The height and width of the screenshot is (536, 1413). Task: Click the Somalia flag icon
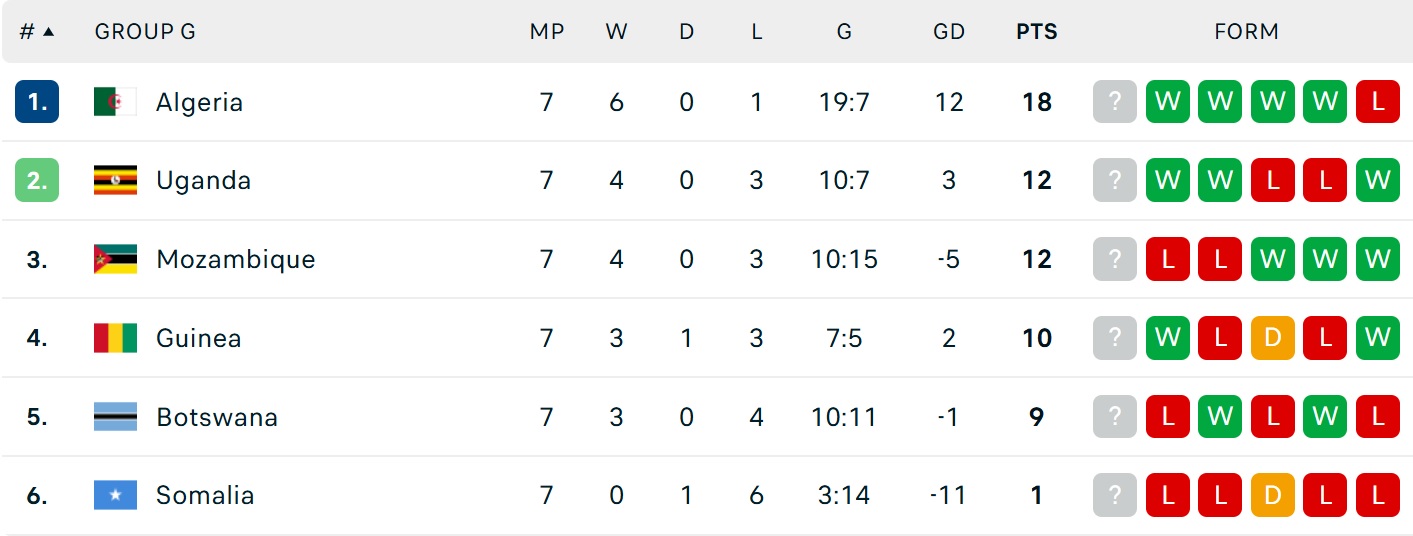click(x=115, y=495)
